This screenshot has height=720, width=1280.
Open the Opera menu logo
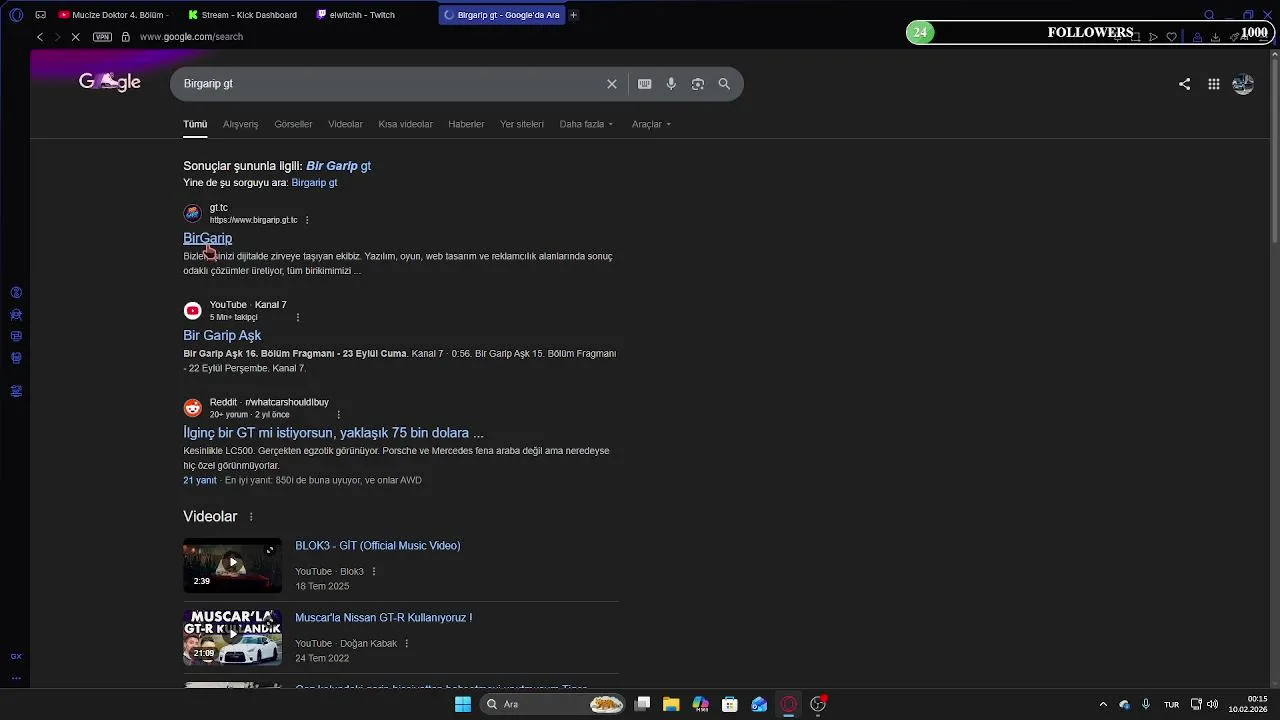click(16, 15)
